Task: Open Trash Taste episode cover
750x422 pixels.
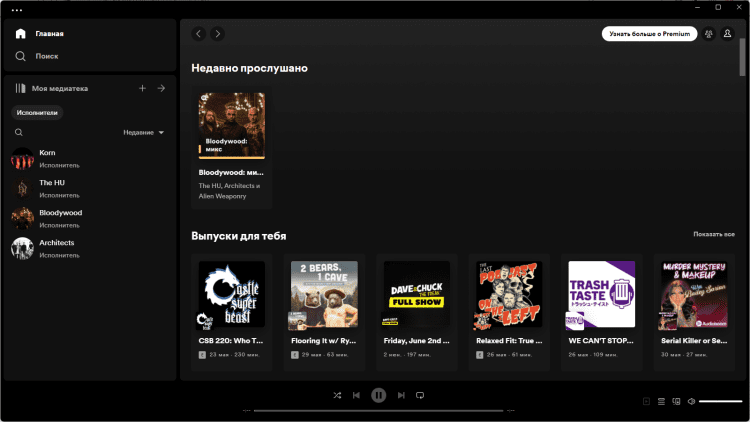Action: pos(602,294)
